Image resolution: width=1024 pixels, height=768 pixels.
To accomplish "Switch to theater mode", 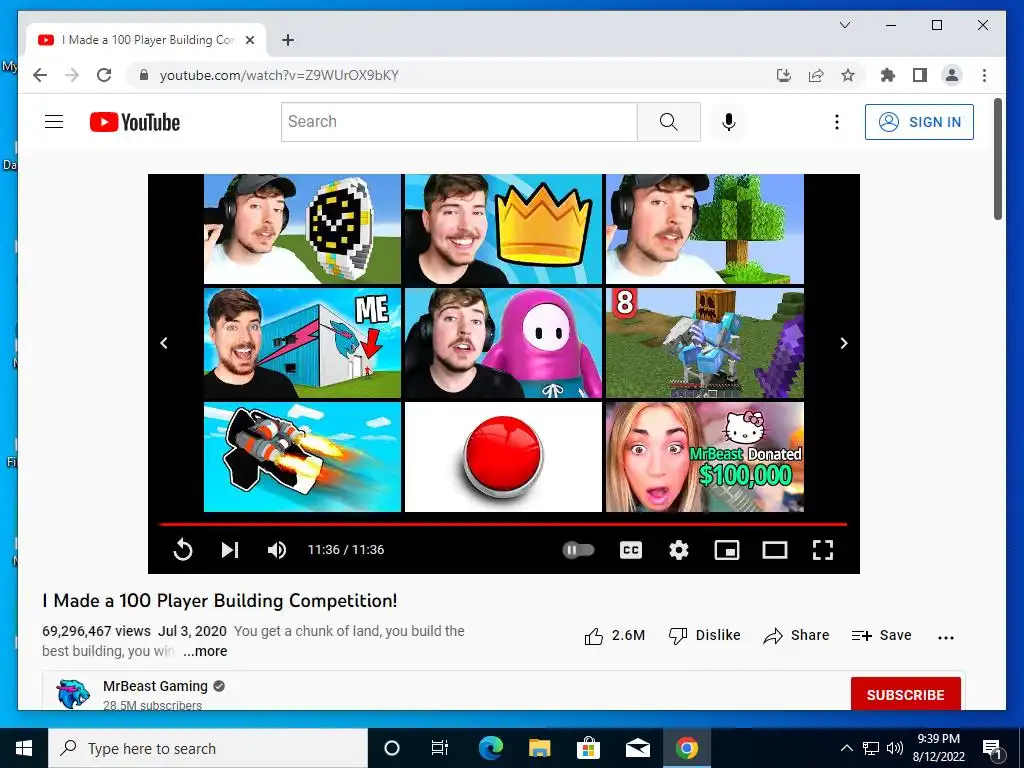I will [x=775, y=550].
